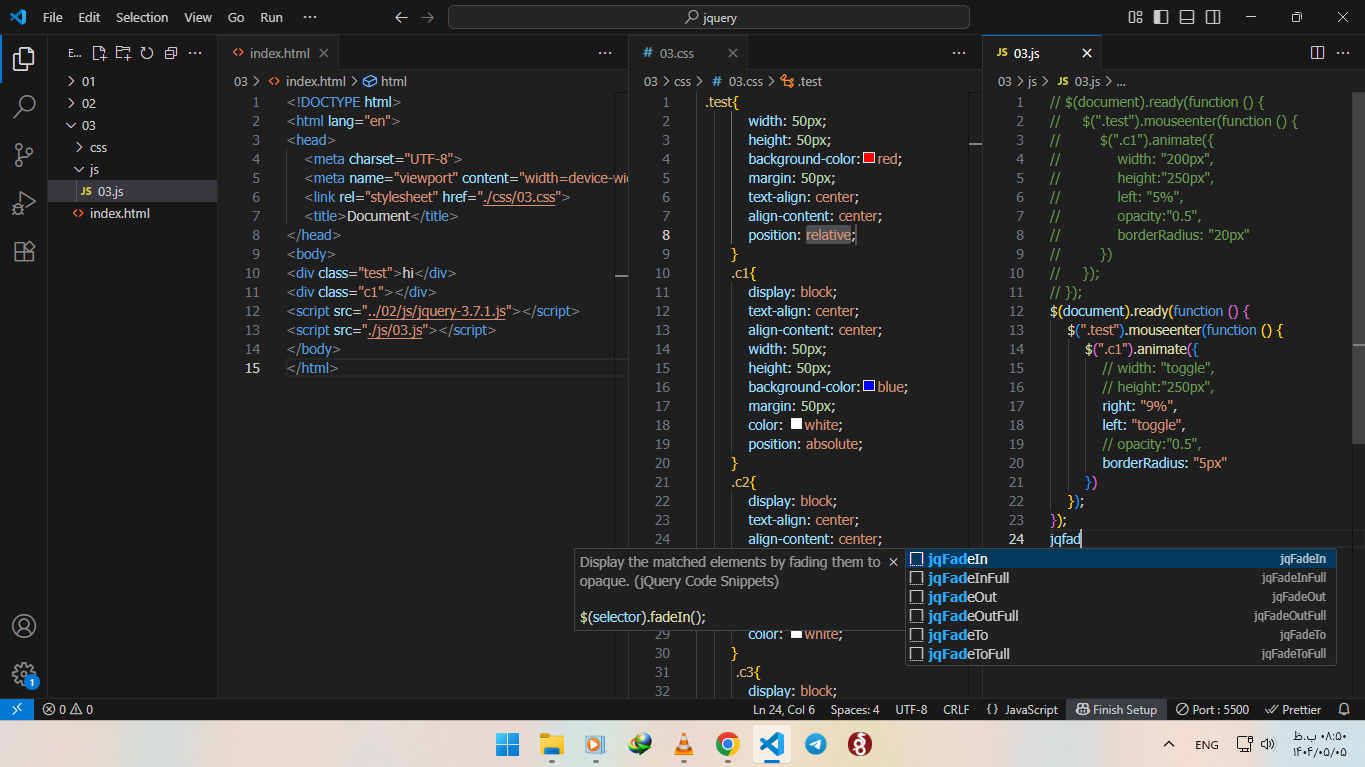Open the Run menu
This screenshot has height=767, width=1365.
point(271,17)
